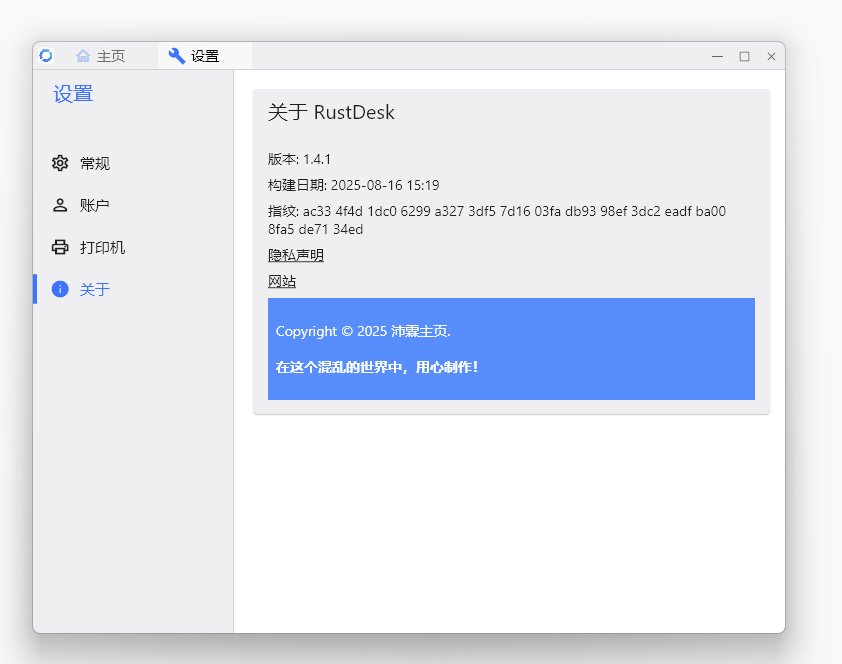Image resolution: width=842 pixels, height=664 pixels.
Task: Minimize the RustDesk window
Action: pyautogui.click(x=717, y=56)
